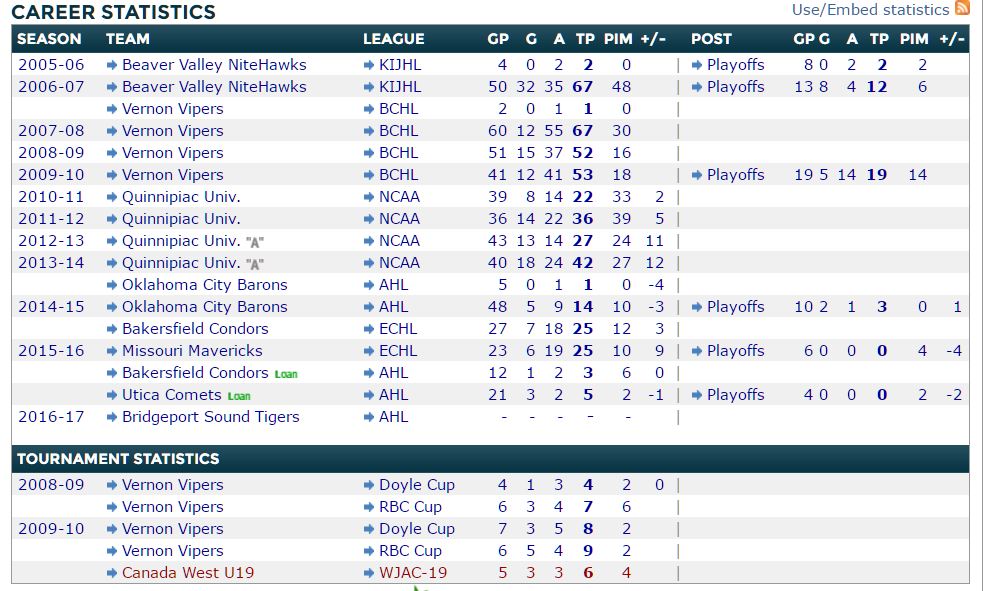The width and height of the screenshot is (983, 591).
Task: Click the TEAM column header
Action: click(x=127, y=39)
